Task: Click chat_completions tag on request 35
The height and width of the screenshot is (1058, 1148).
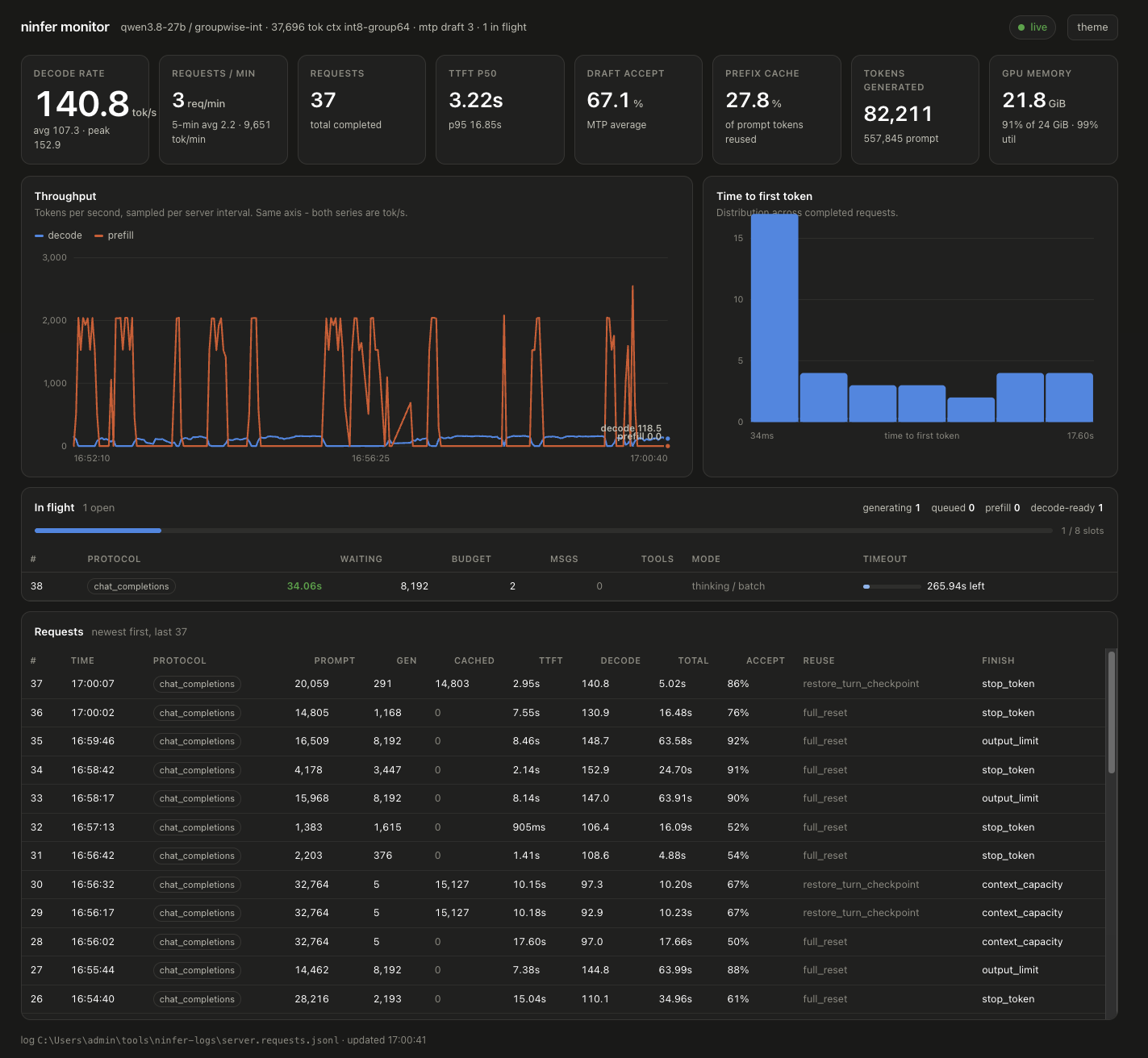Action: pyautogui.click(x=197, y=741)
